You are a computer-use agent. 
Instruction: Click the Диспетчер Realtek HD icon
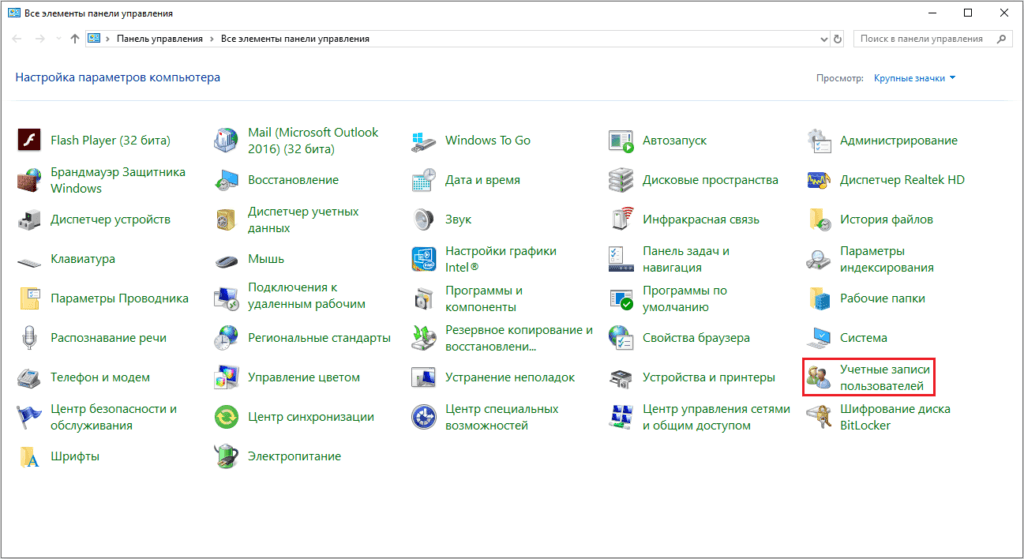point(818,180)
